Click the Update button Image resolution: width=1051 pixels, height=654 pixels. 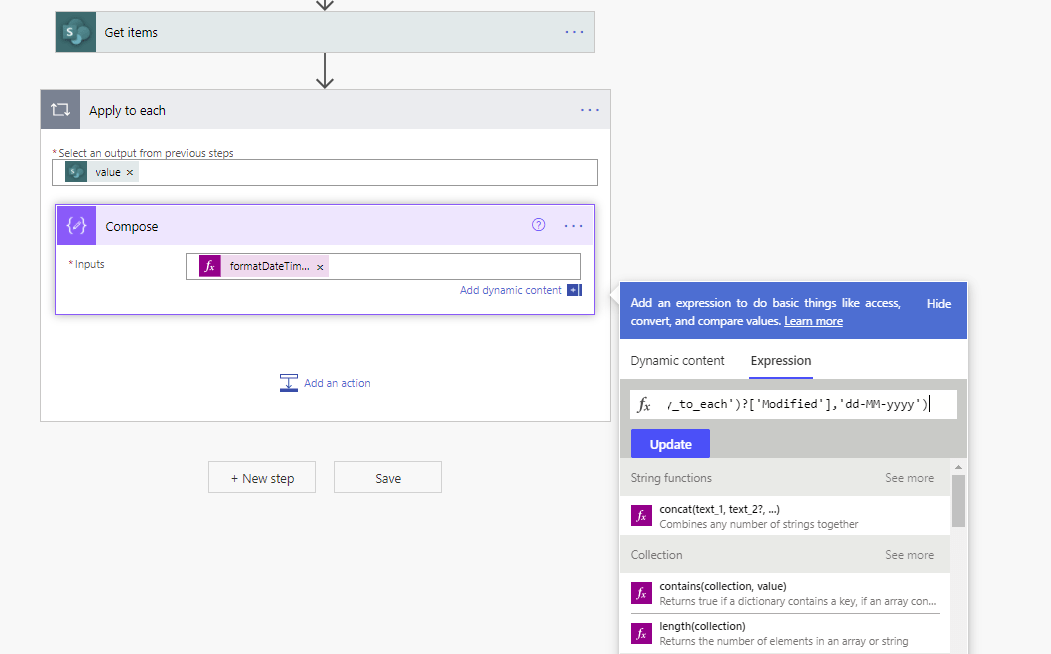(x=670, y=444)
